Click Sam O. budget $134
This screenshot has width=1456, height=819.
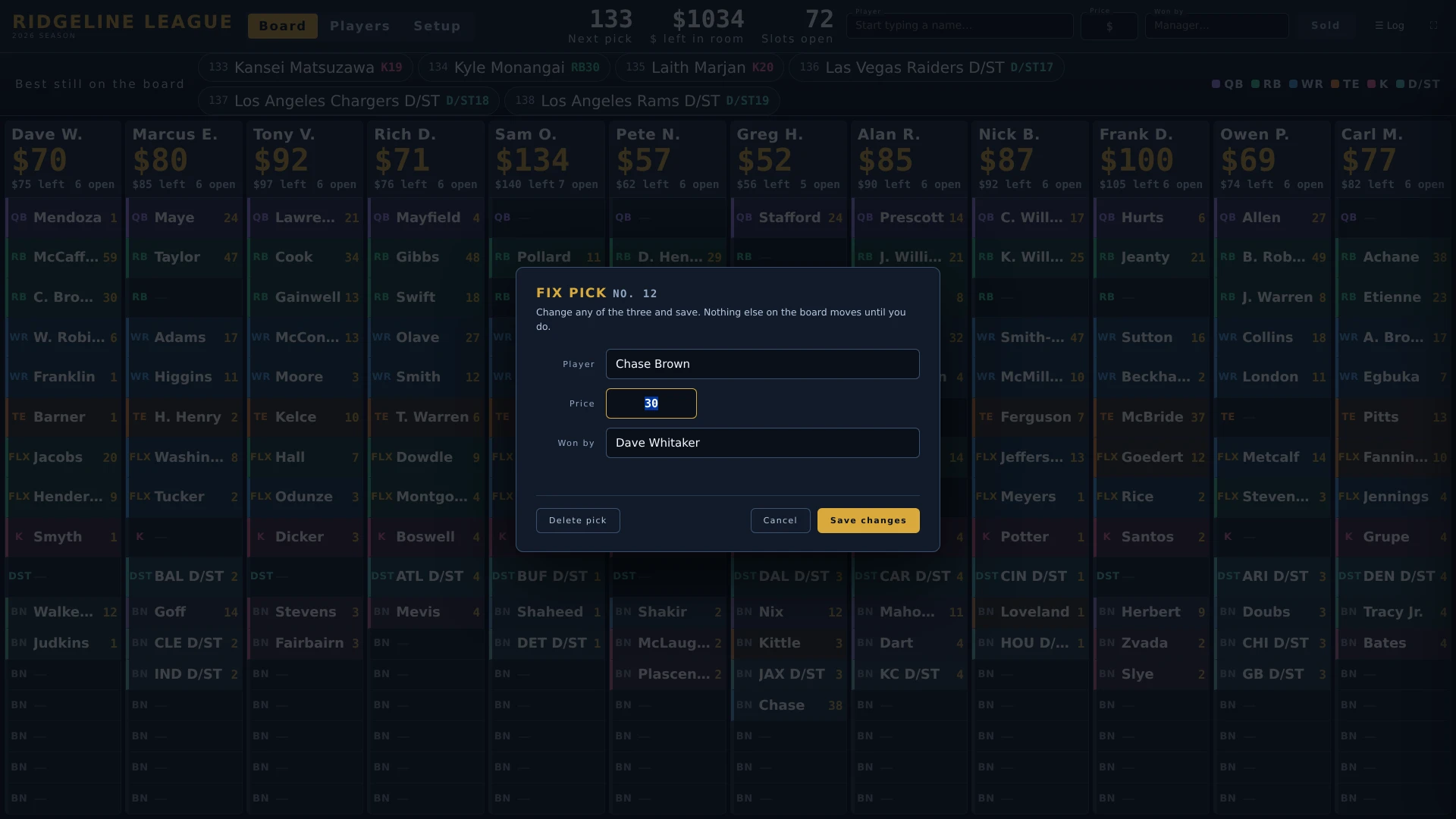tap(532, 160)
